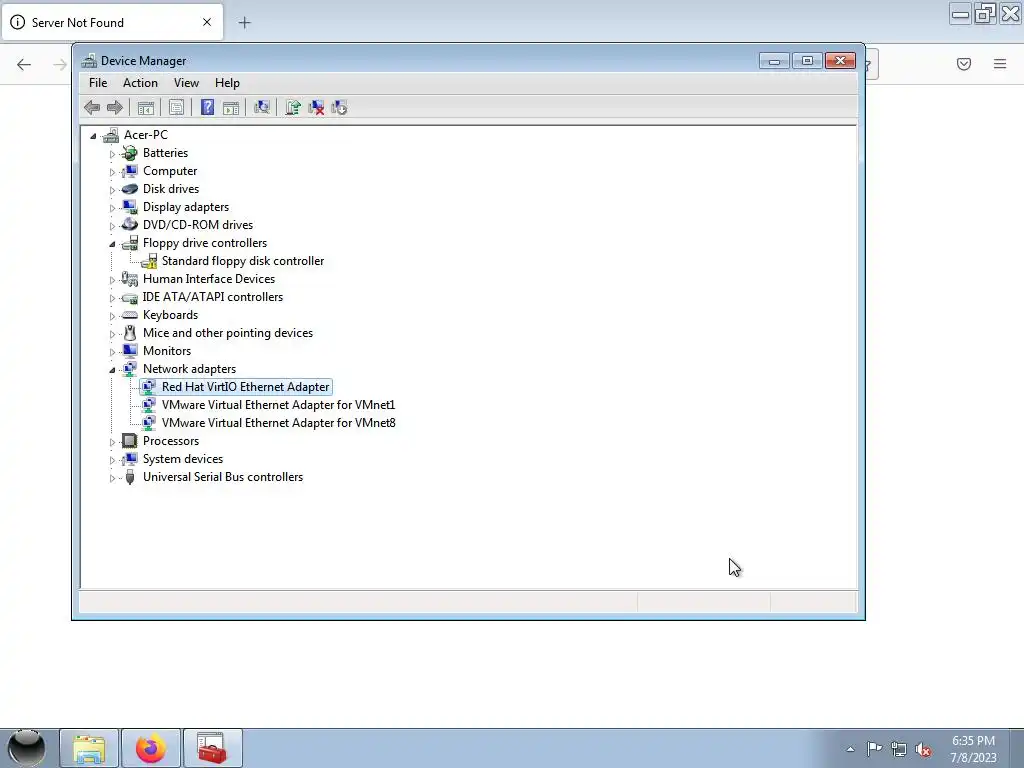Click the Batteries category icon
1024x768 pixels.
point(130,153)
